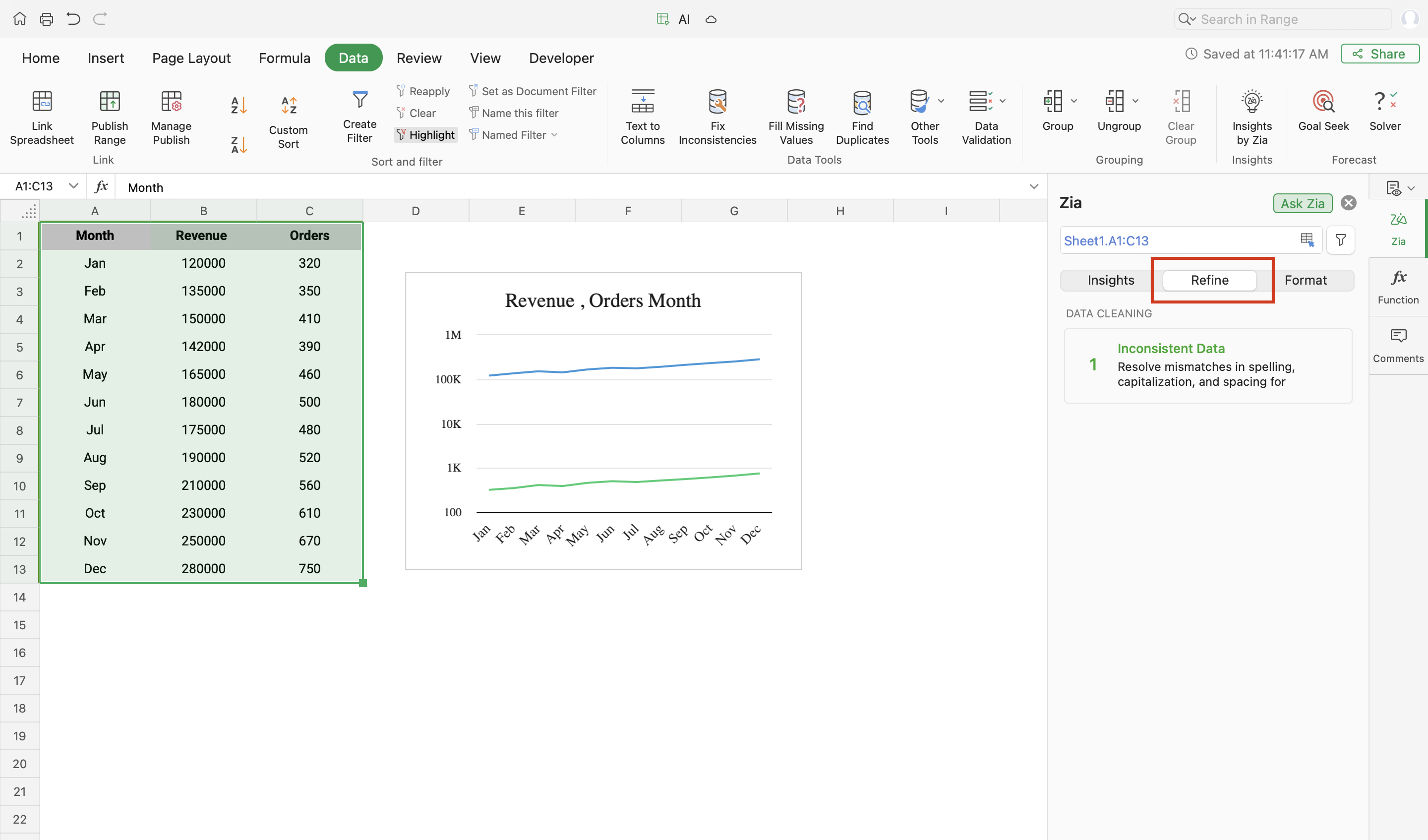Image resolution: width=1428 pixels, height=840 pixels.
Task: Click the Sort A to Z ascending icon
Action: click(238, 105)
